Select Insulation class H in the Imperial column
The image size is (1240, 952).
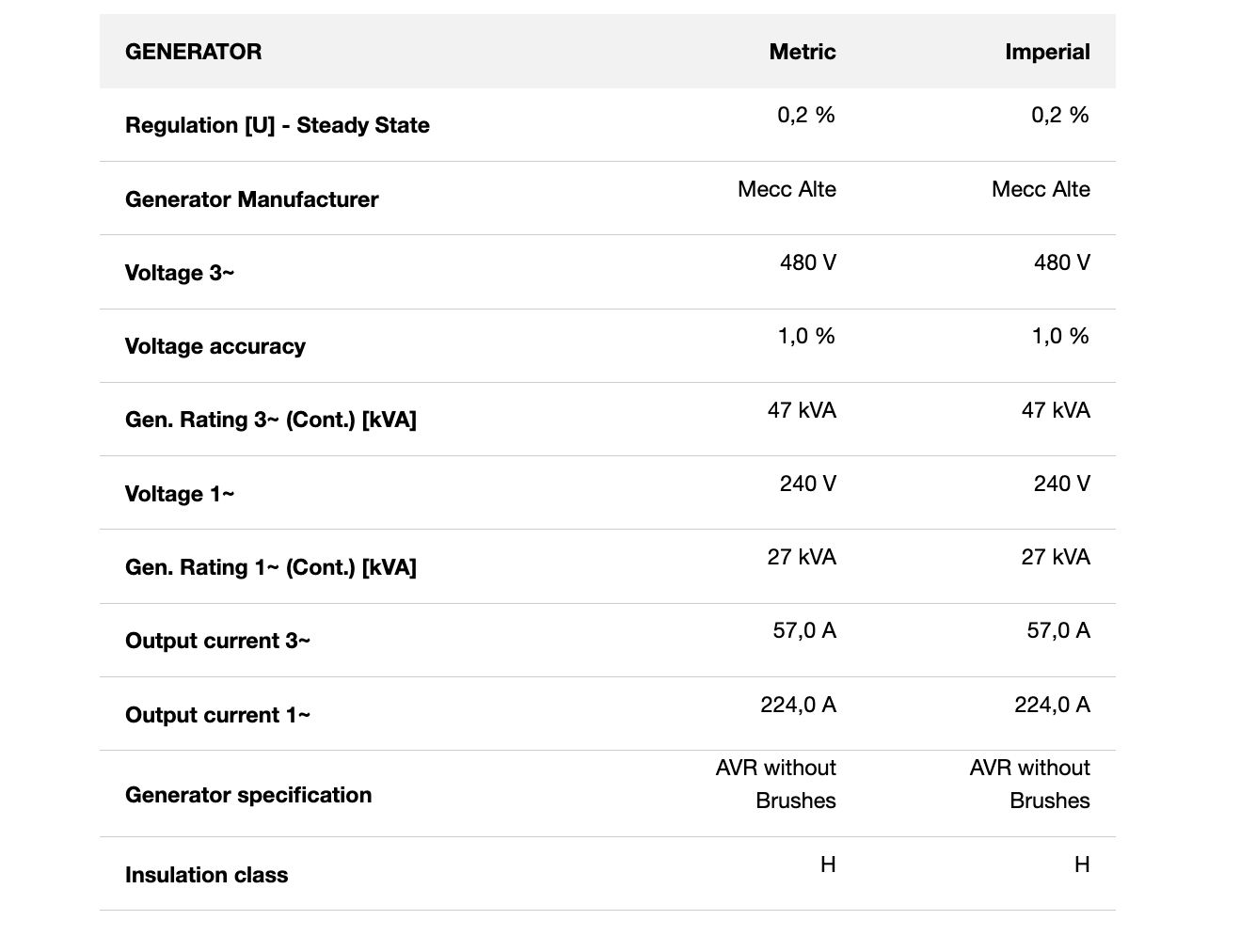click(1082, 865)
